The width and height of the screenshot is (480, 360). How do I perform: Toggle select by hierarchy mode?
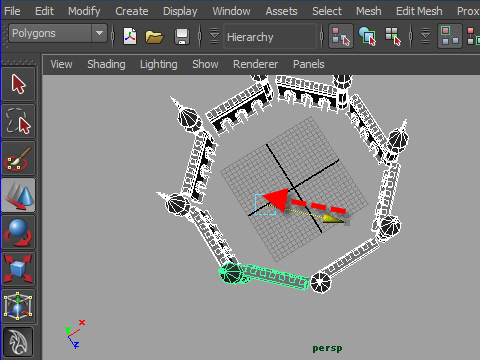[341, 36]
